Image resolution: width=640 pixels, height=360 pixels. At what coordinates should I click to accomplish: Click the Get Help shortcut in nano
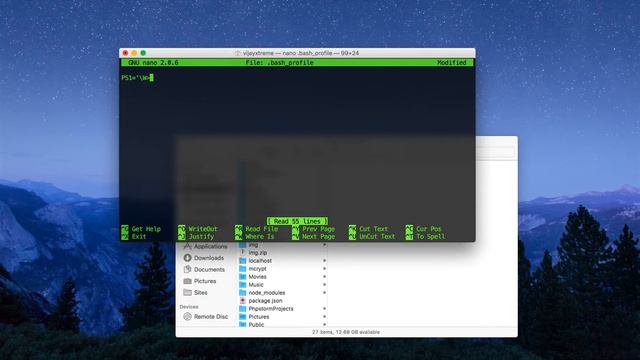[141, 229]
